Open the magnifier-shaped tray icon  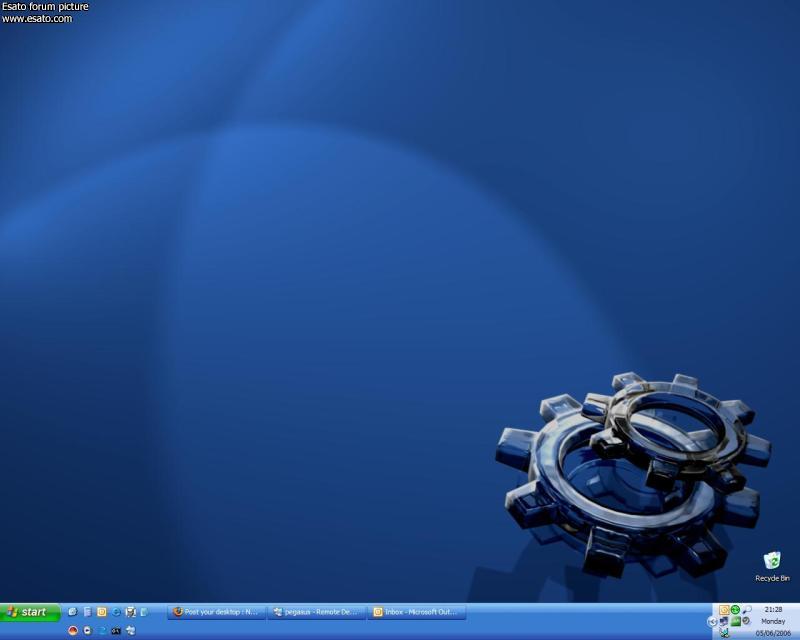point(747,610)
